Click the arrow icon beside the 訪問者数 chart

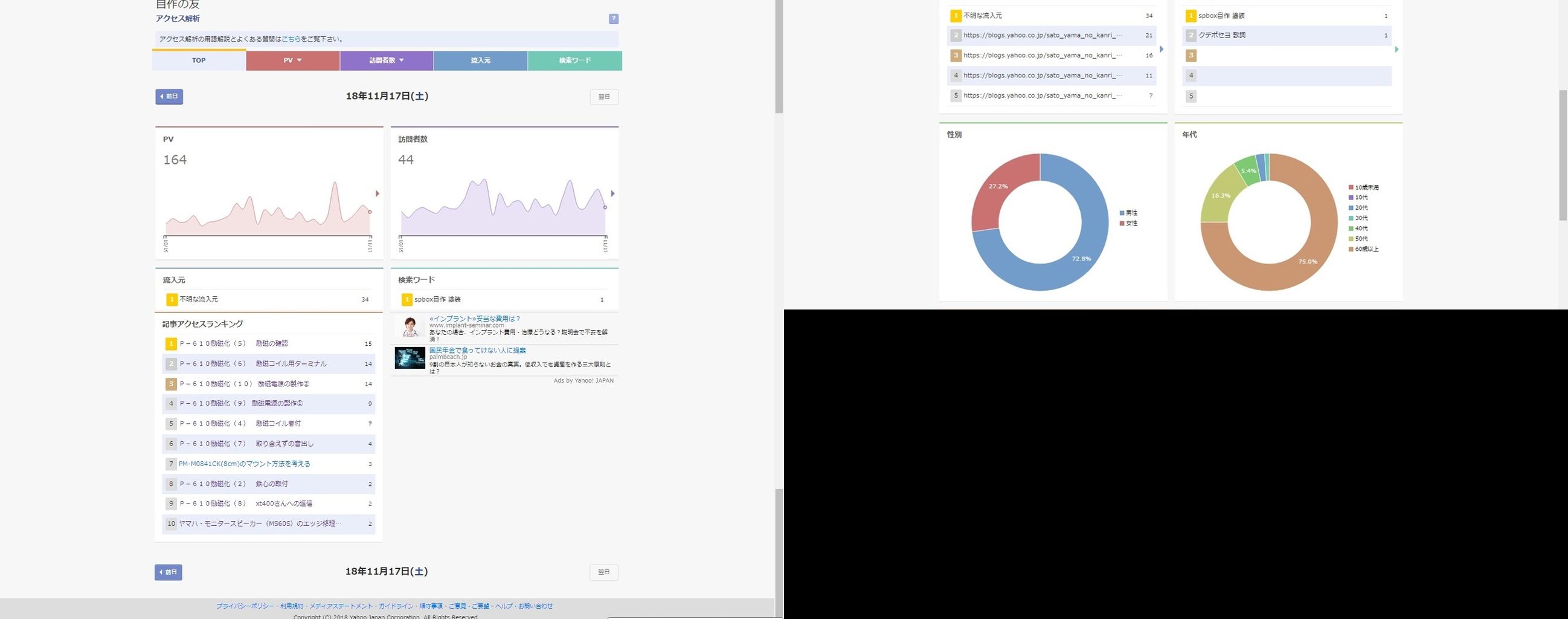click(x=613, y=194)
